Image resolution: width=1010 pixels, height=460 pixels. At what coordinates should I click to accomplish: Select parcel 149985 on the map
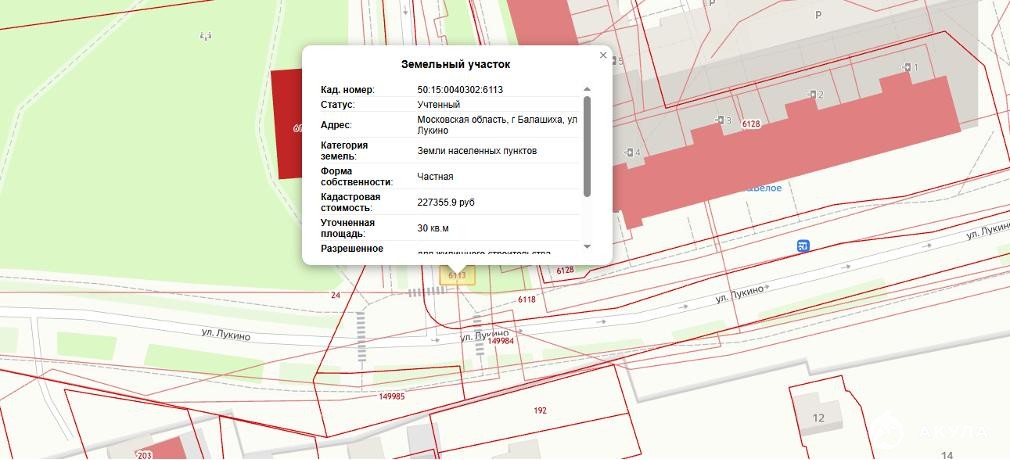tap(392, 396)
